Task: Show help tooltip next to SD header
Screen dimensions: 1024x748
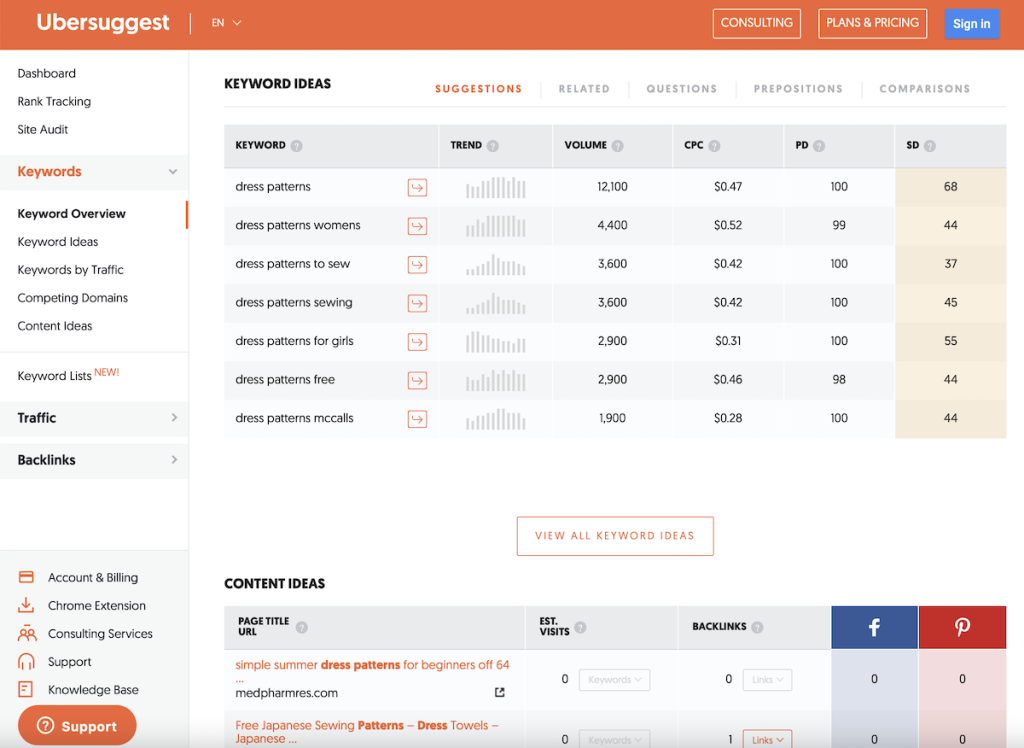Action: tap(930, 146)
